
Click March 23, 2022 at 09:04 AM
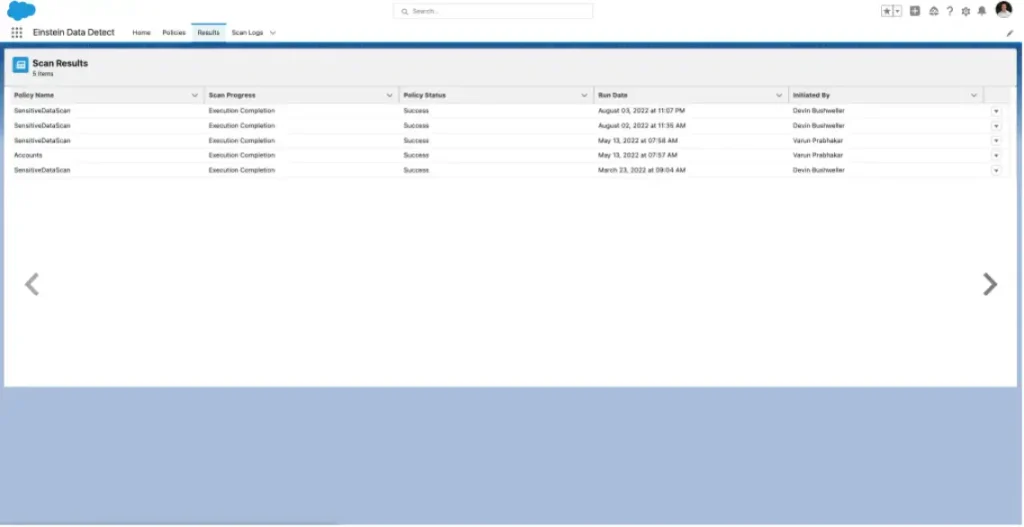tap(641, 170)
